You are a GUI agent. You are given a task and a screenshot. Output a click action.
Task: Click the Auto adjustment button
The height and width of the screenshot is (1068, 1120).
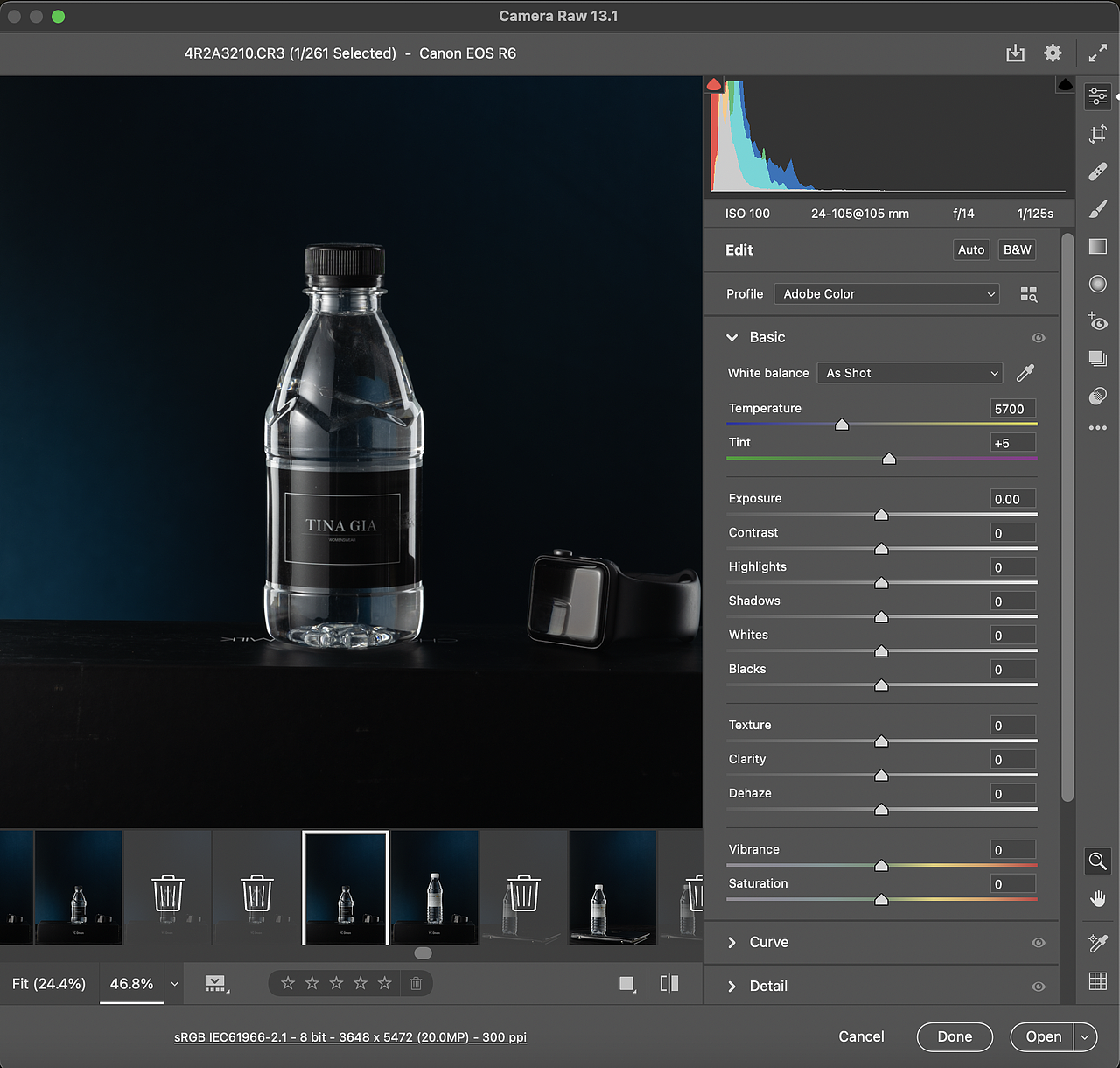point(971,249)
